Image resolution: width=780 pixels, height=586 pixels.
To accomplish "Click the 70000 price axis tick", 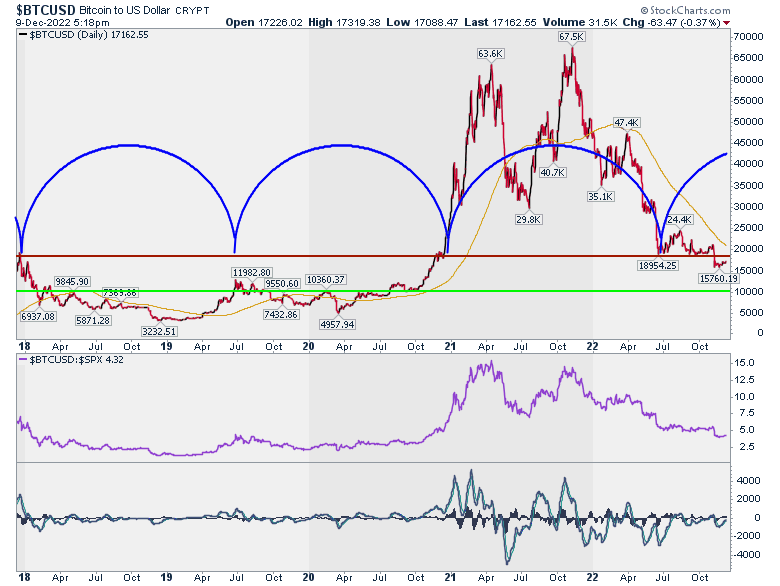I will pyautogui.click(x=748, y=37).
